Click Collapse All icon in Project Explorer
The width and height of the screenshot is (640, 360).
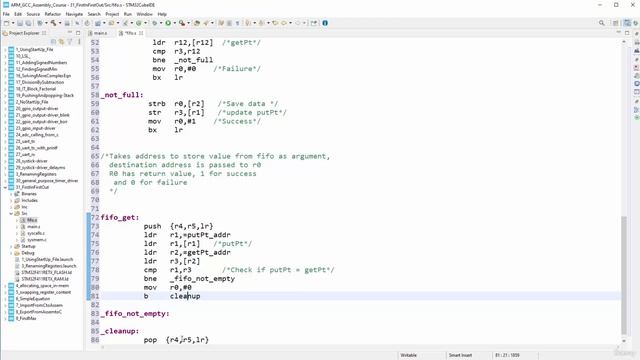click(53, 42)
